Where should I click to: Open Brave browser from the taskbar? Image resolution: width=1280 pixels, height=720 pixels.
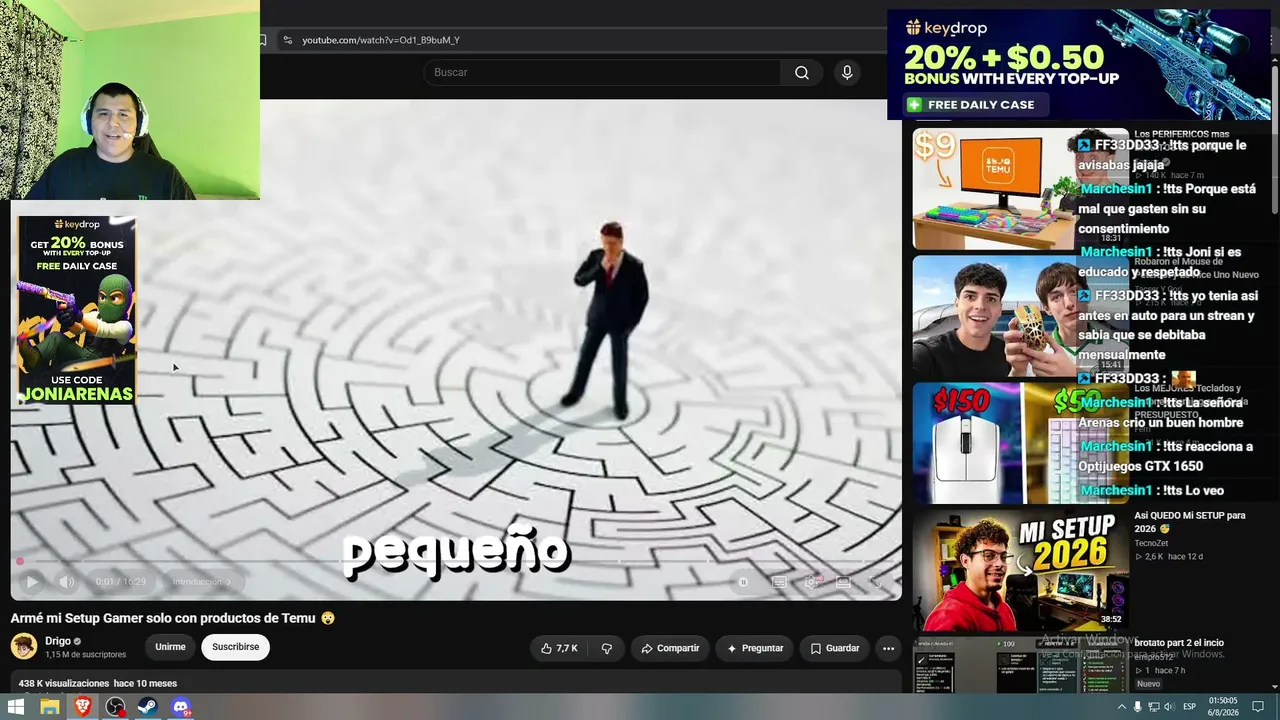[x=82, y=707]
